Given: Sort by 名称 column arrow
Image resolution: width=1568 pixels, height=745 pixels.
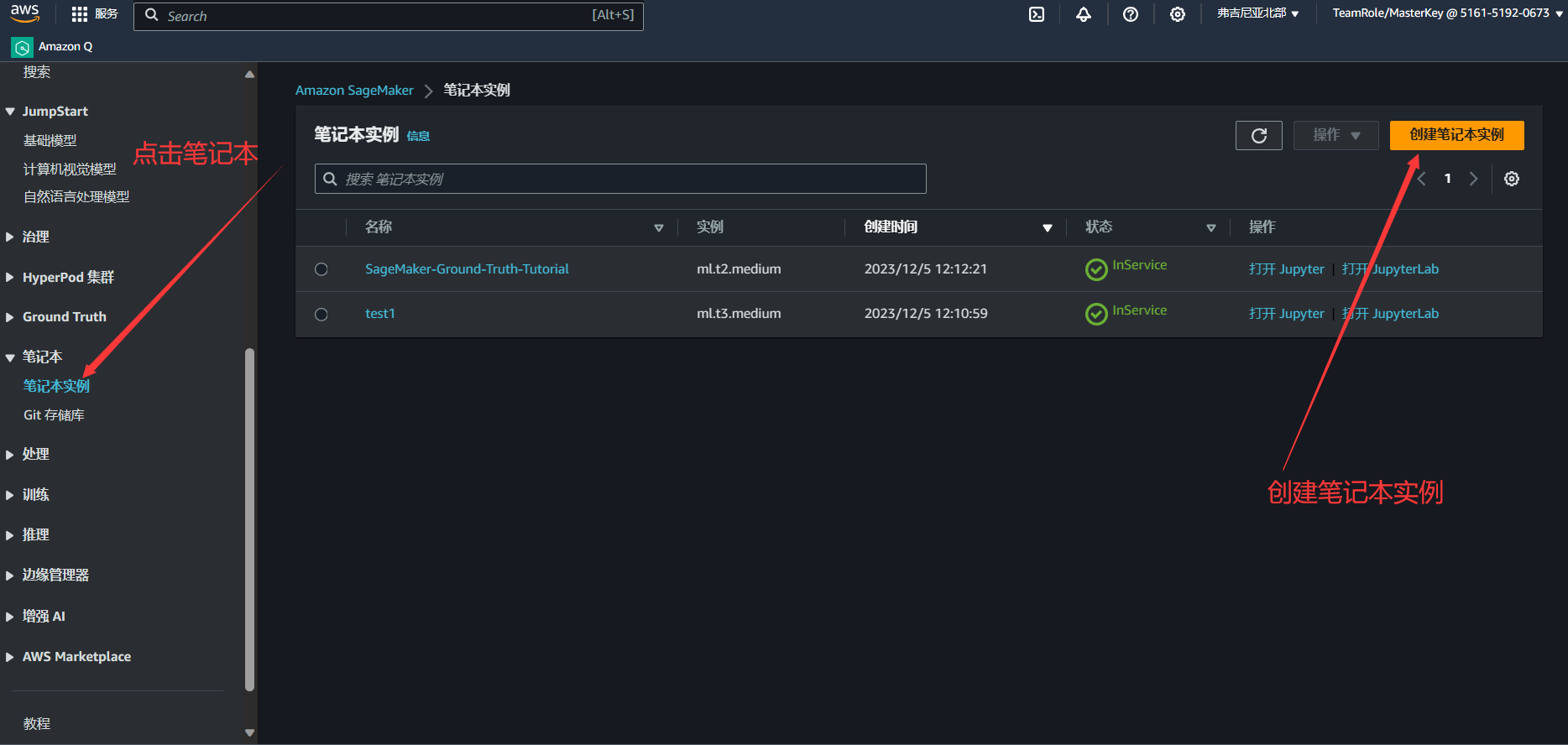Looking at the screenshot, I should [x=659, y=228].
